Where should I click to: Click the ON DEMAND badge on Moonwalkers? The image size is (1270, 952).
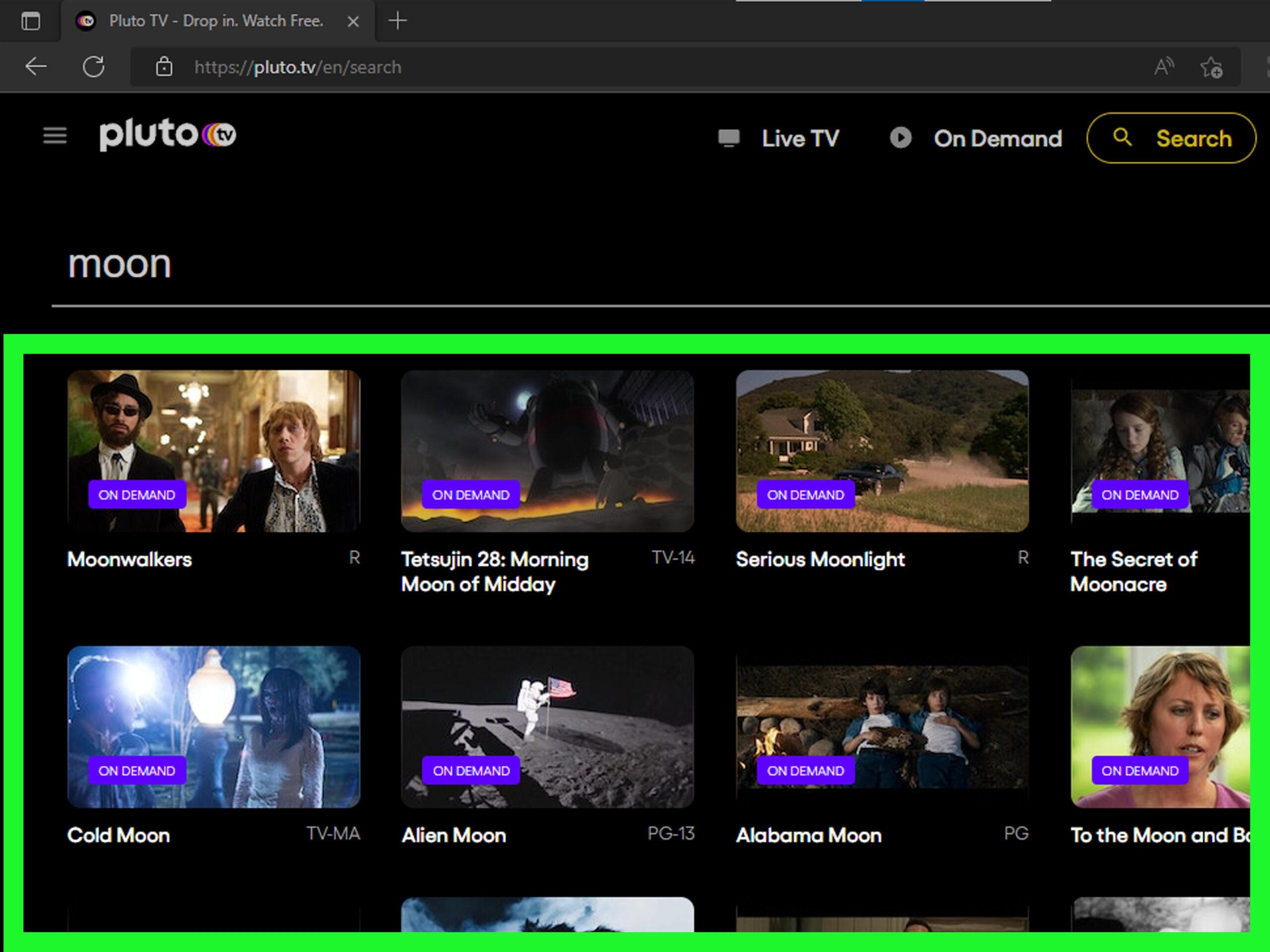tap(136, 494)
